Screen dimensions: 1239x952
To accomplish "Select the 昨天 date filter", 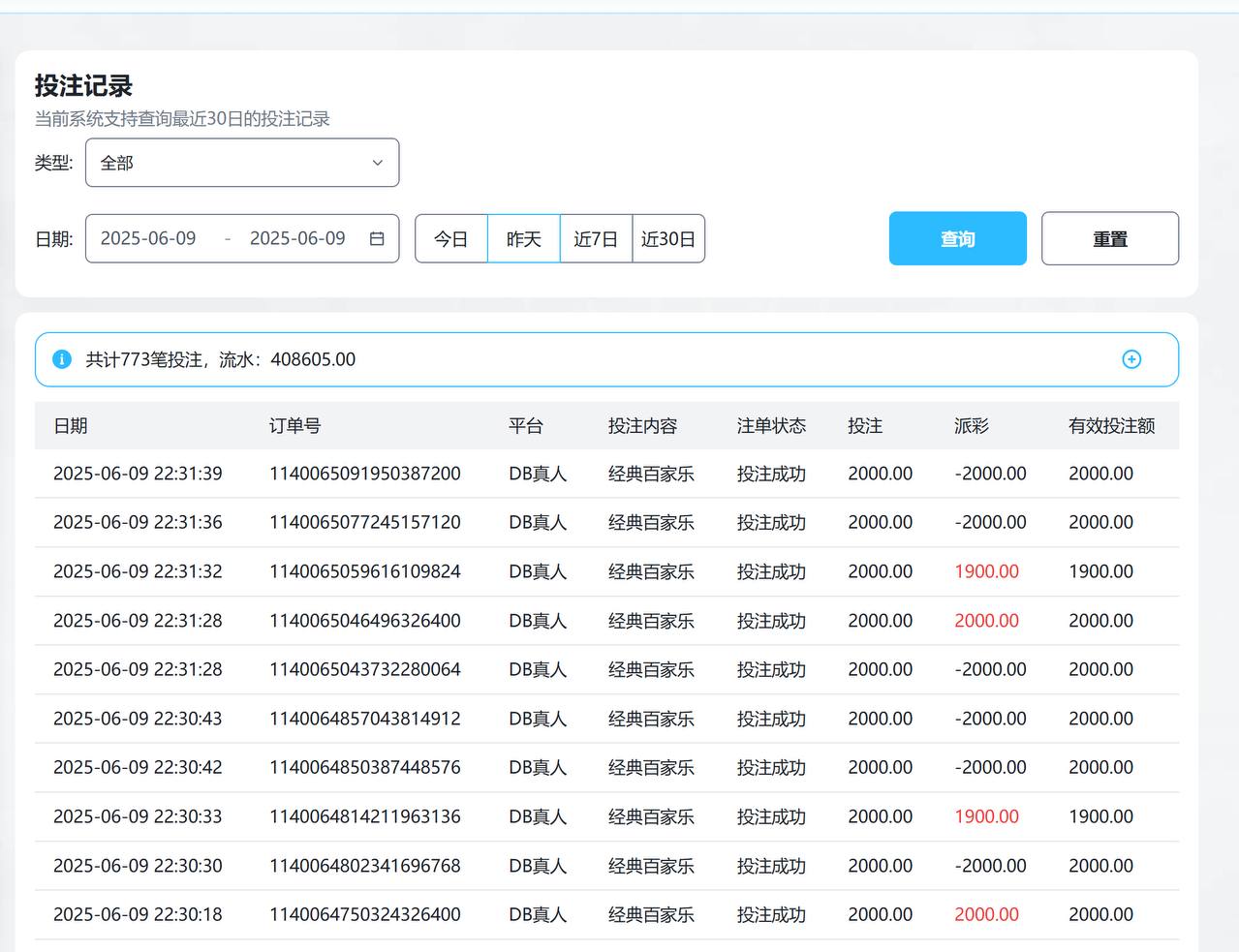I will [x=523, y=239].
